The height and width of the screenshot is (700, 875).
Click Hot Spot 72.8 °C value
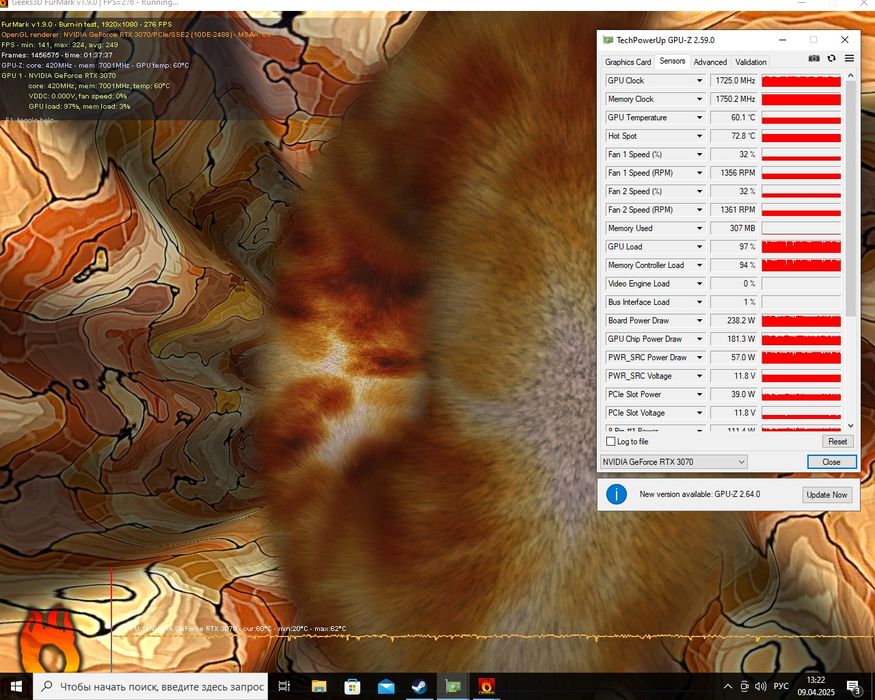[733, 136]
